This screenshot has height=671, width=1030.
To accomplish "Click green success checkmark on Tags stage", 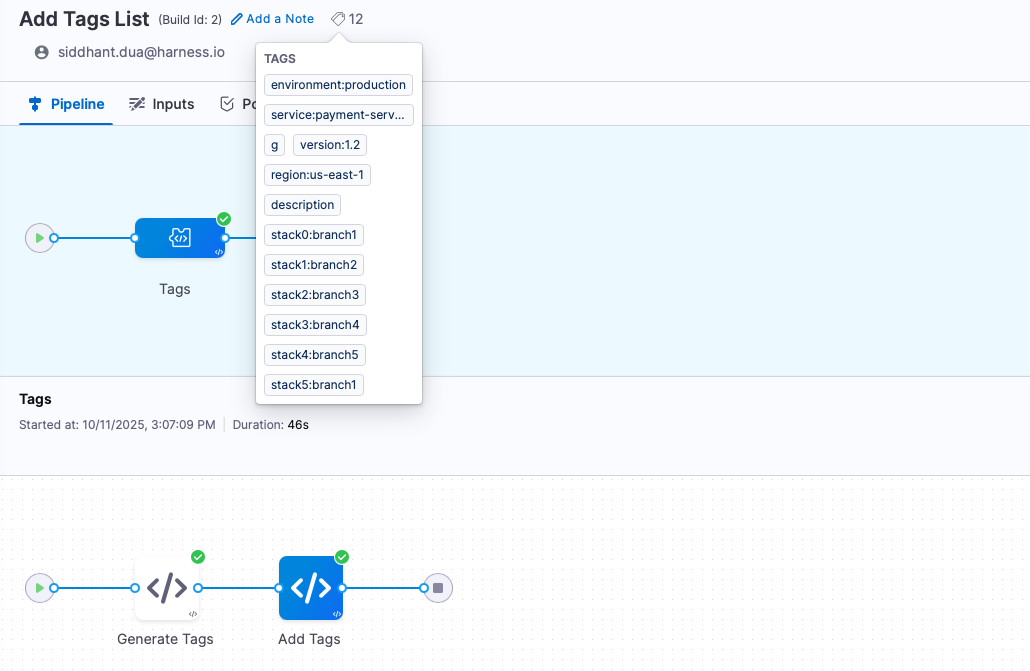I will click(224, 219).
